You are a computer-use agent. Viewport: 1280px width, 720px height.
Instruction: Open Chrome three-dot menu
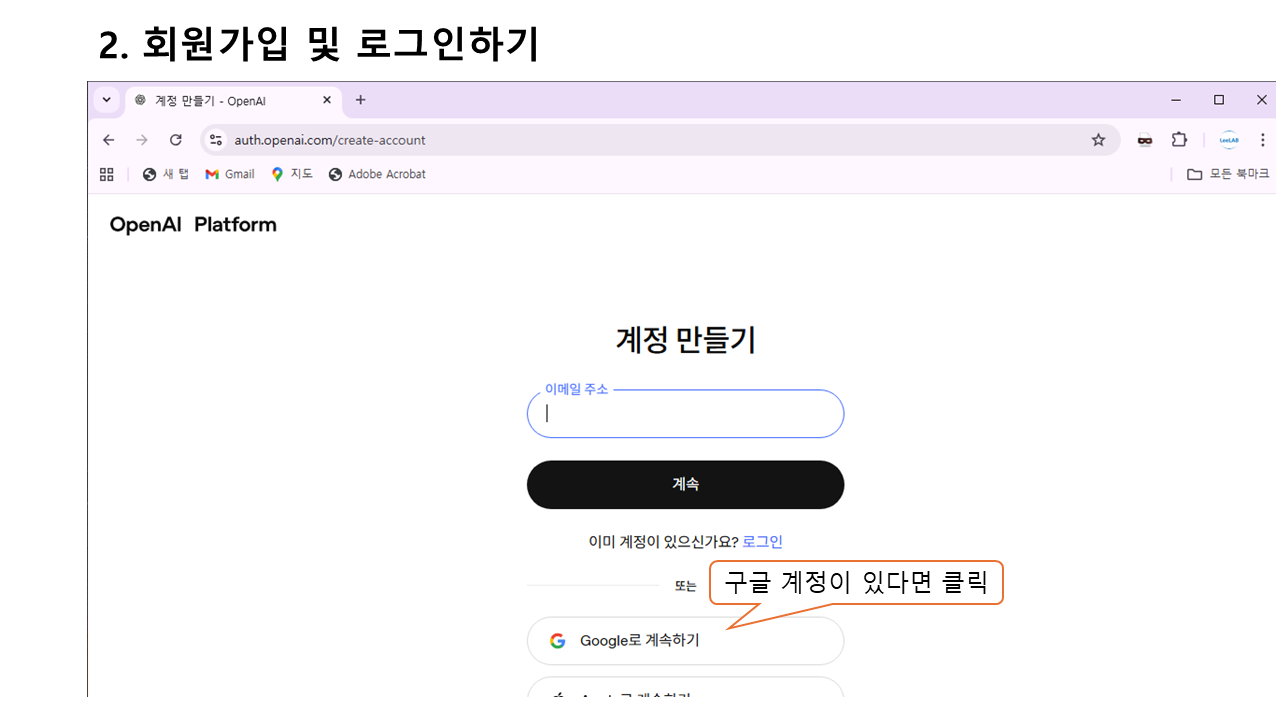[1262, 140]
